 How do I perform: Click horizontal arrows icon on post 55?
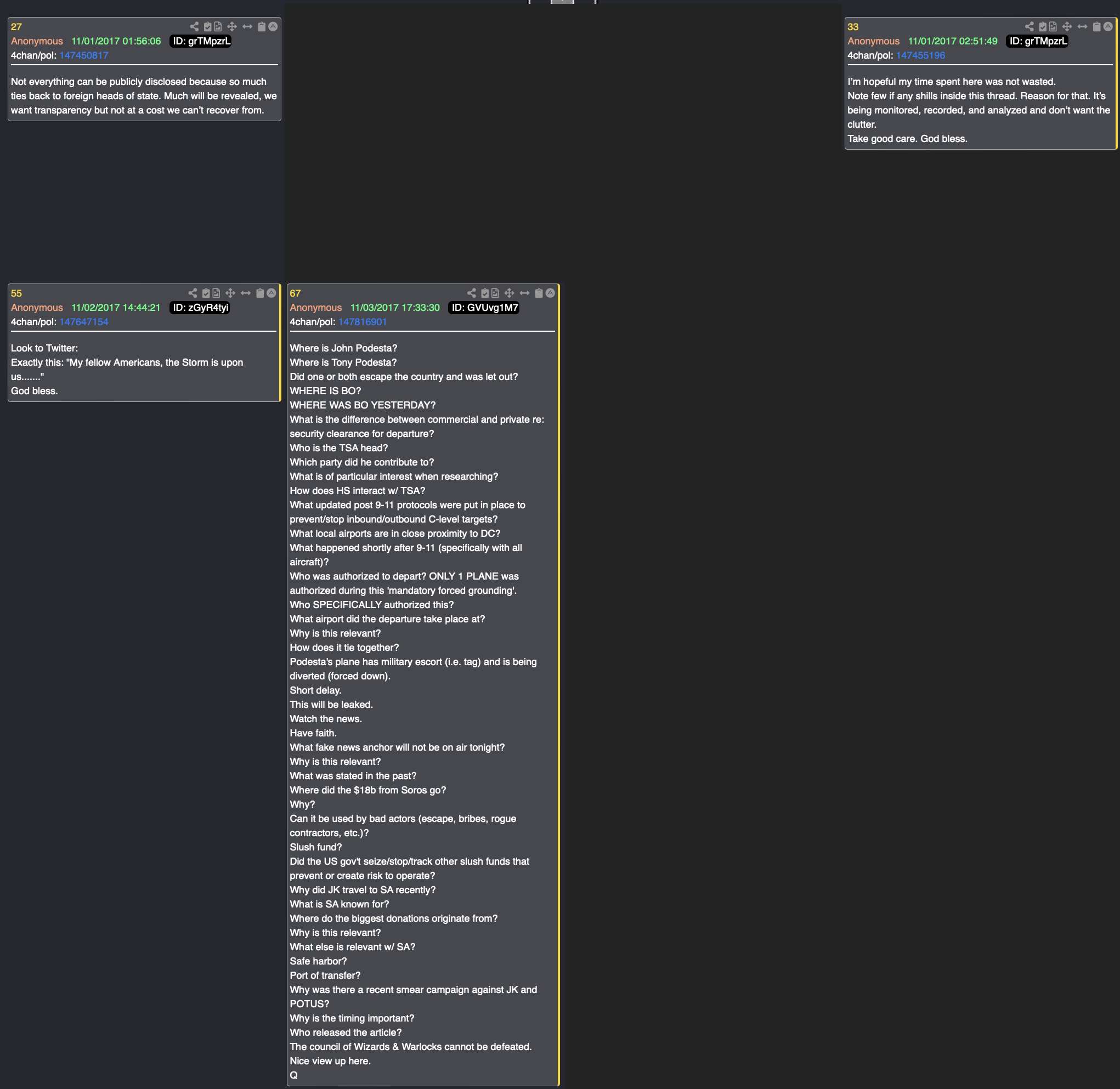pos(245,293)
